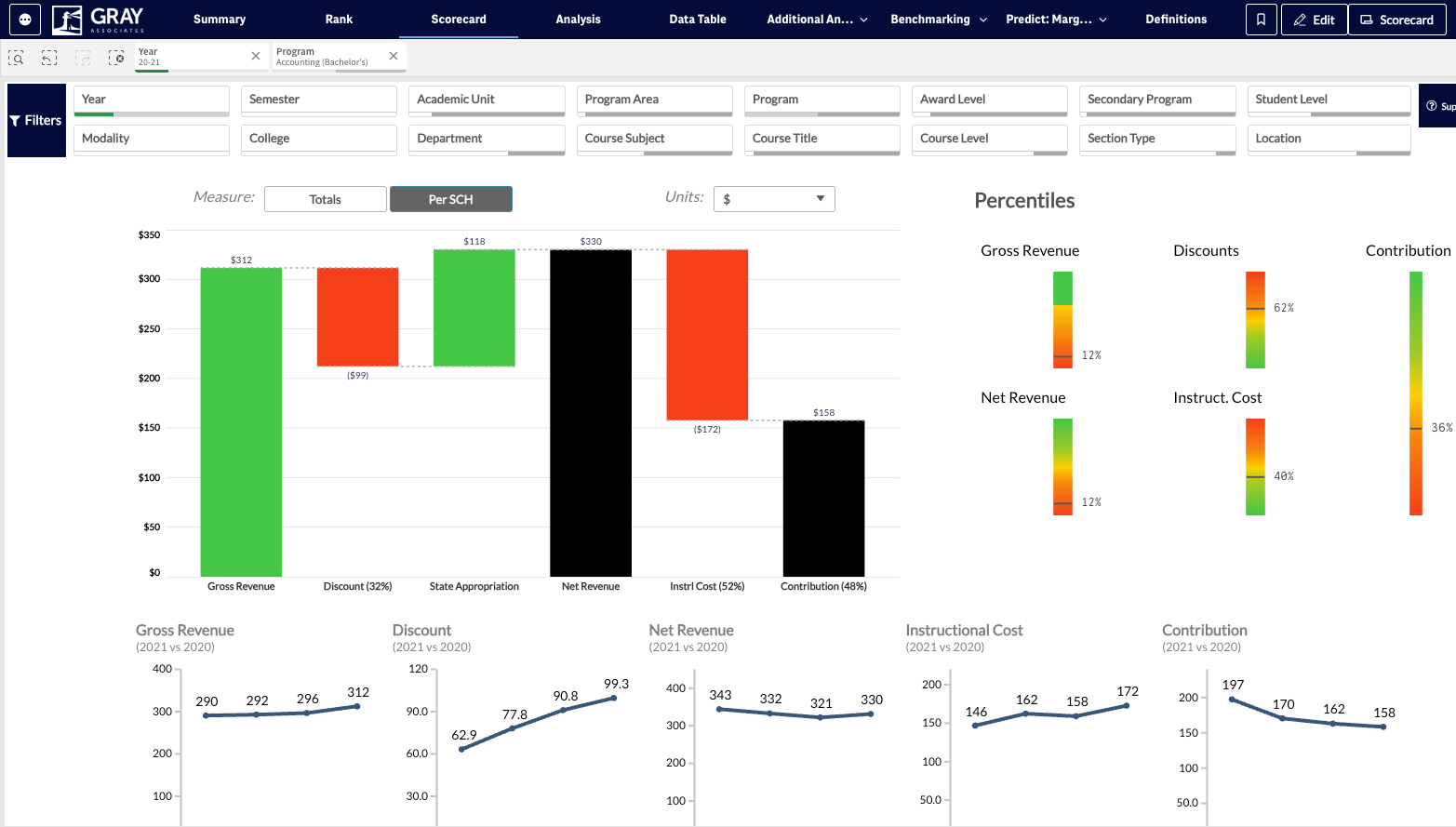The width and height of the screenshot is (1456, 827).
Task: Open the Units dollar dropdown
Action: 774,199
